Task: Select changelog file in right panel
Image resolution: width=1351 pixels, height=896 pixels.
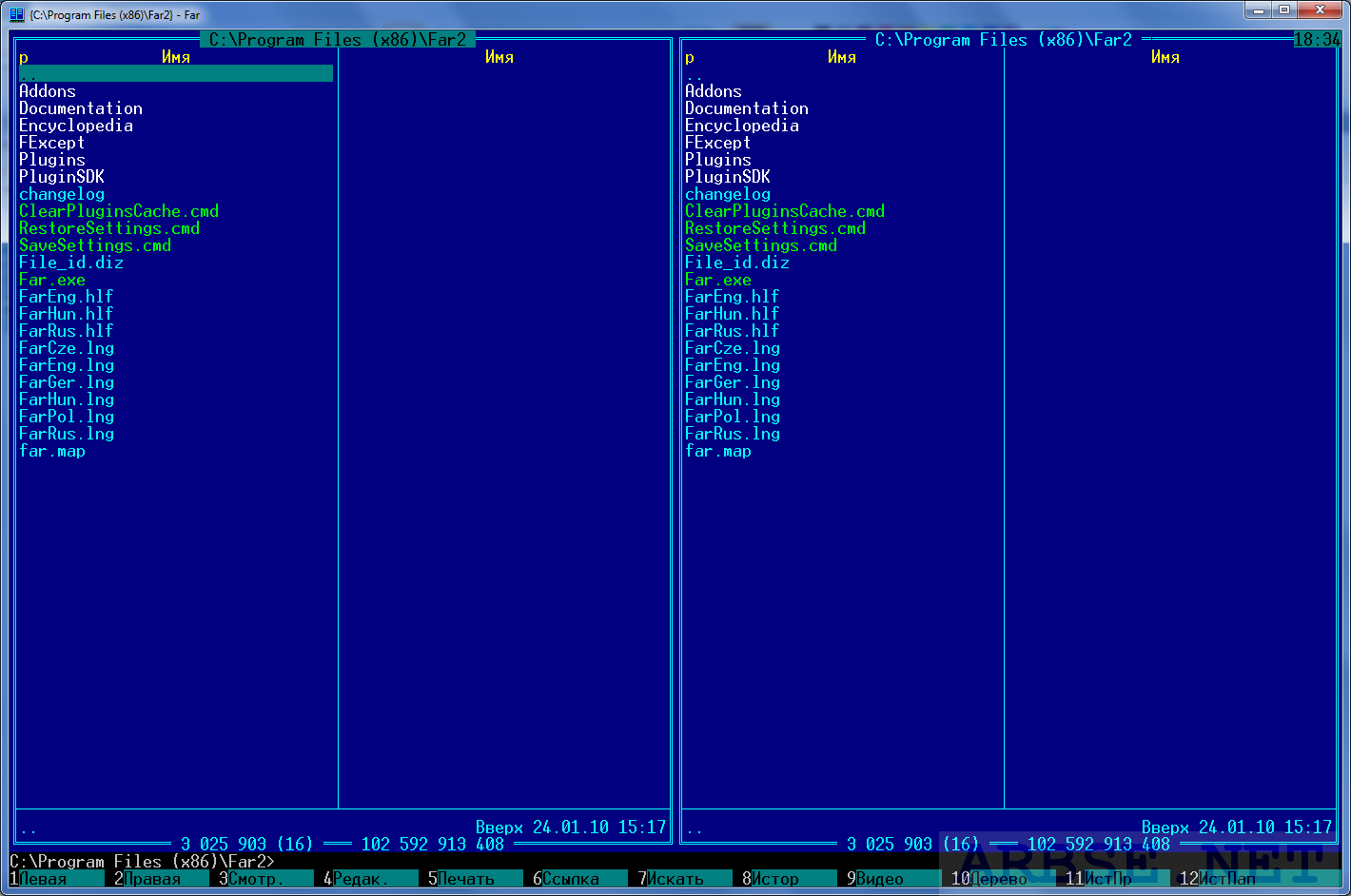Action: [728, 194]
